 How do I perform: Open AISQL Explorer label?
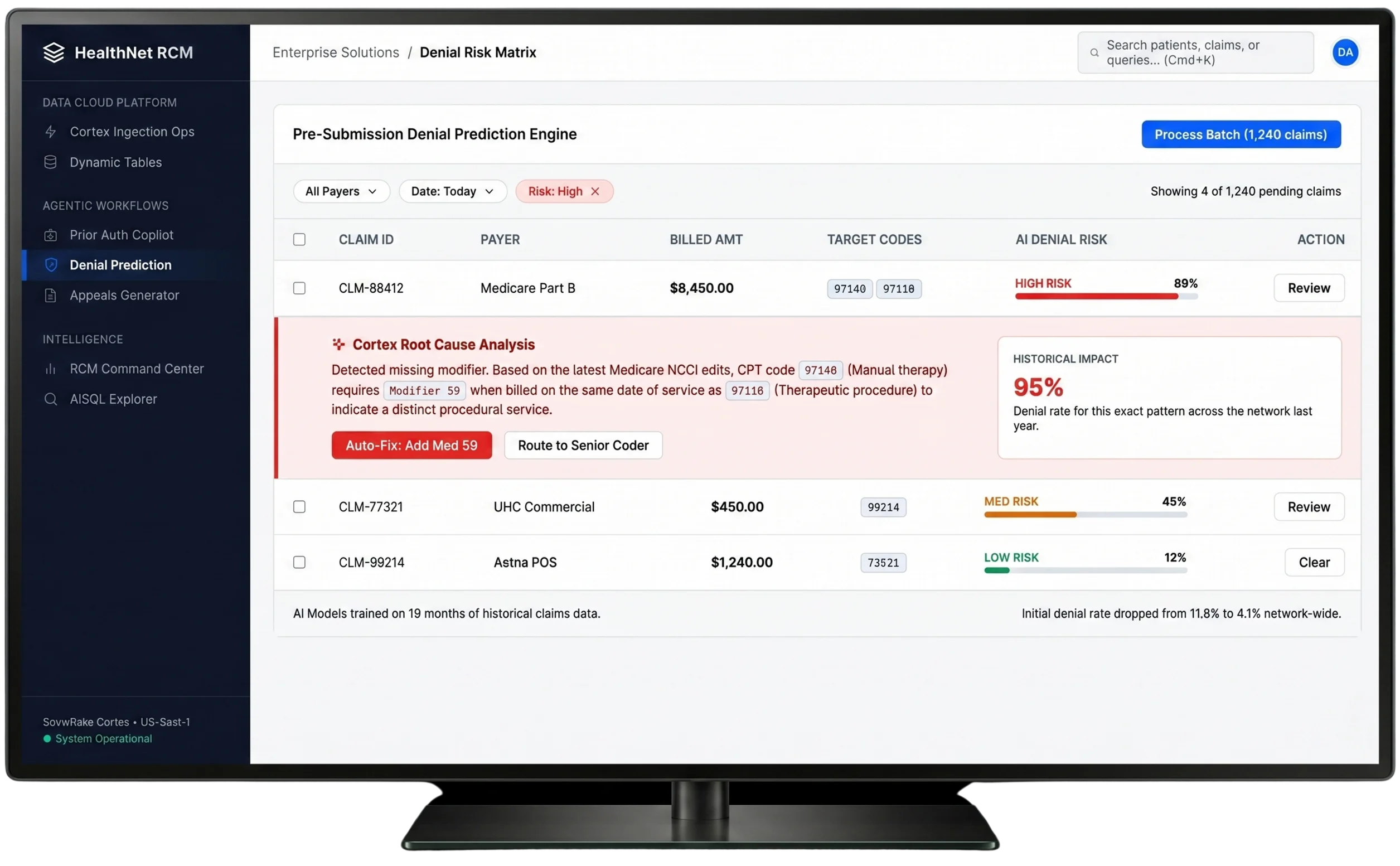(113, 399)
